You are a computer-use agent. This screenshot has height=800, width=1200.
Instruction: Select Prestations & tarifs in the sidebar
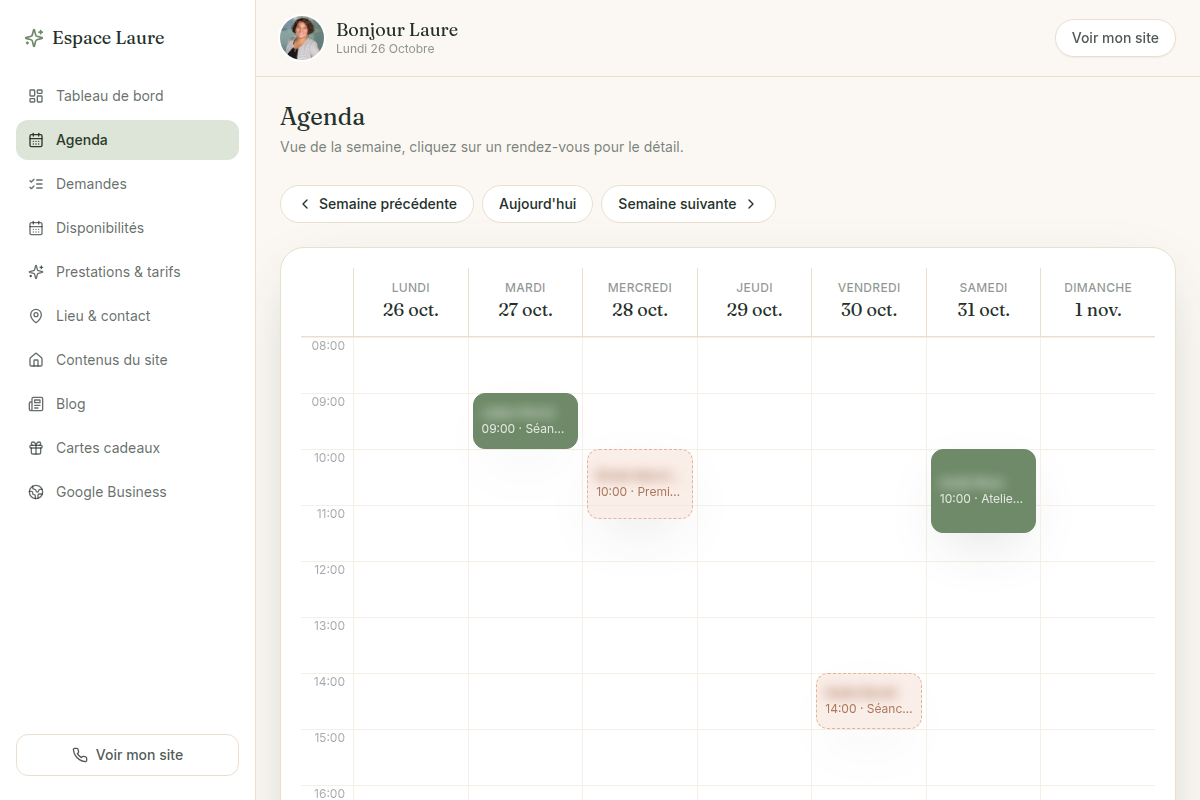coord(127,272)
